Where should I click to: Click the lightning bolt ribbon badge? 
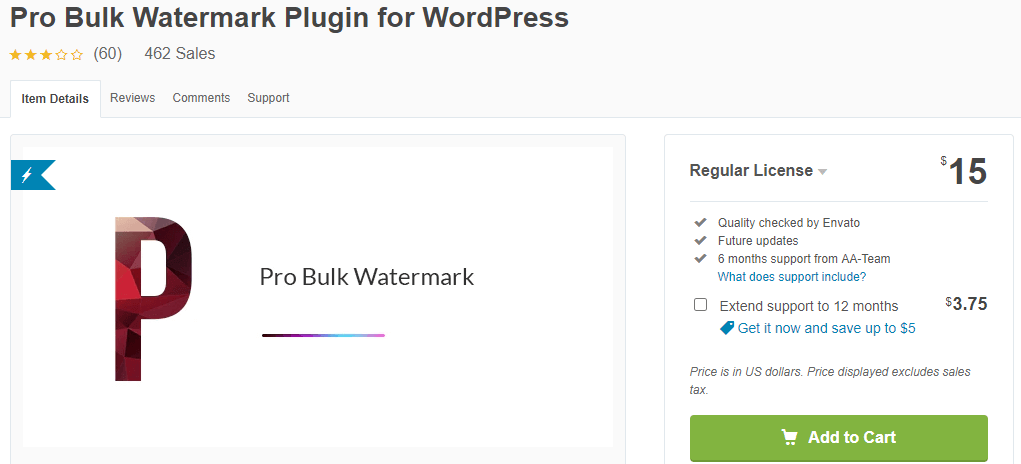33,175
